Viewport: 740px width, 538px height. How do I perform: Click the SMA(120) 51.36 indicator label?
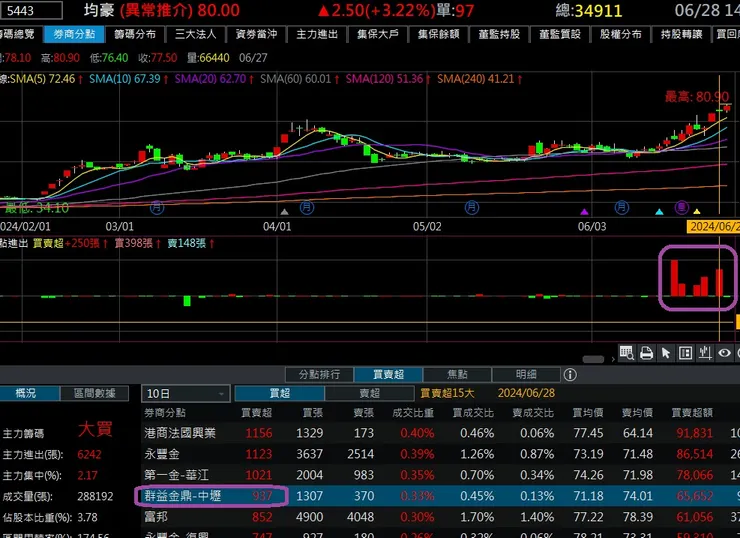click(x=384, y=79)
